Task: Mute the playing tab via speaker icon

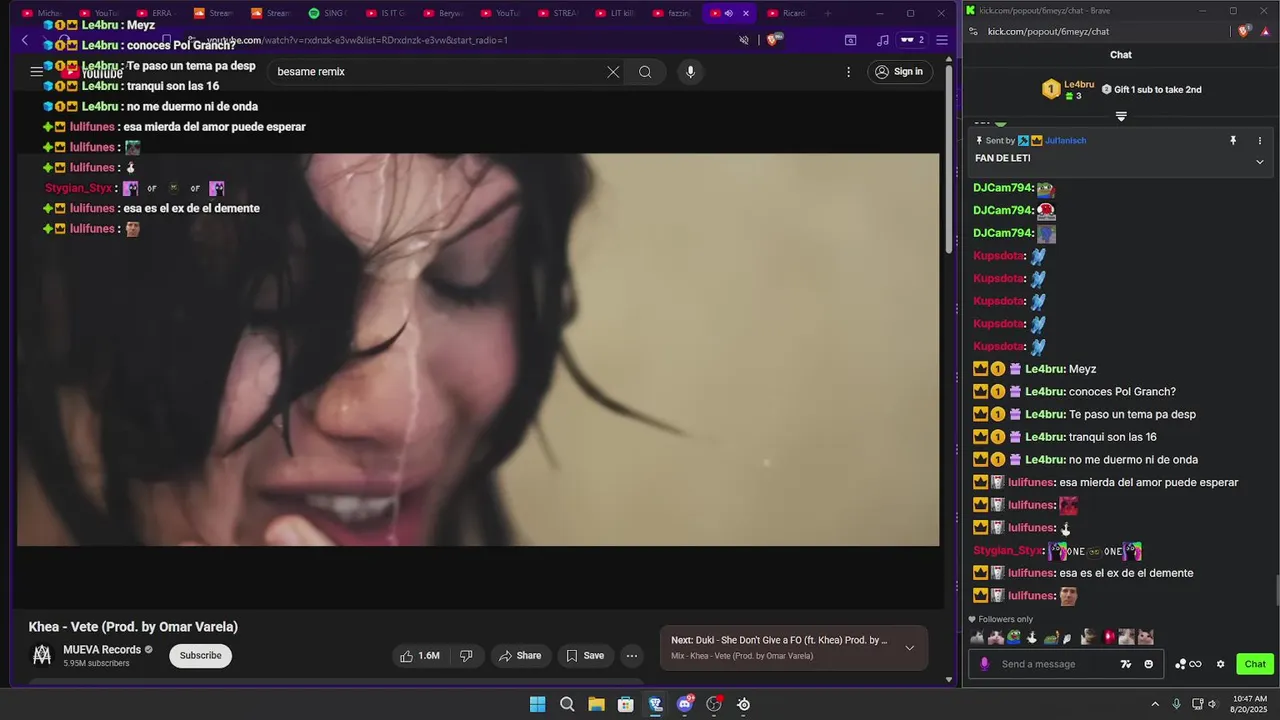Action: (x=728, y=13)
